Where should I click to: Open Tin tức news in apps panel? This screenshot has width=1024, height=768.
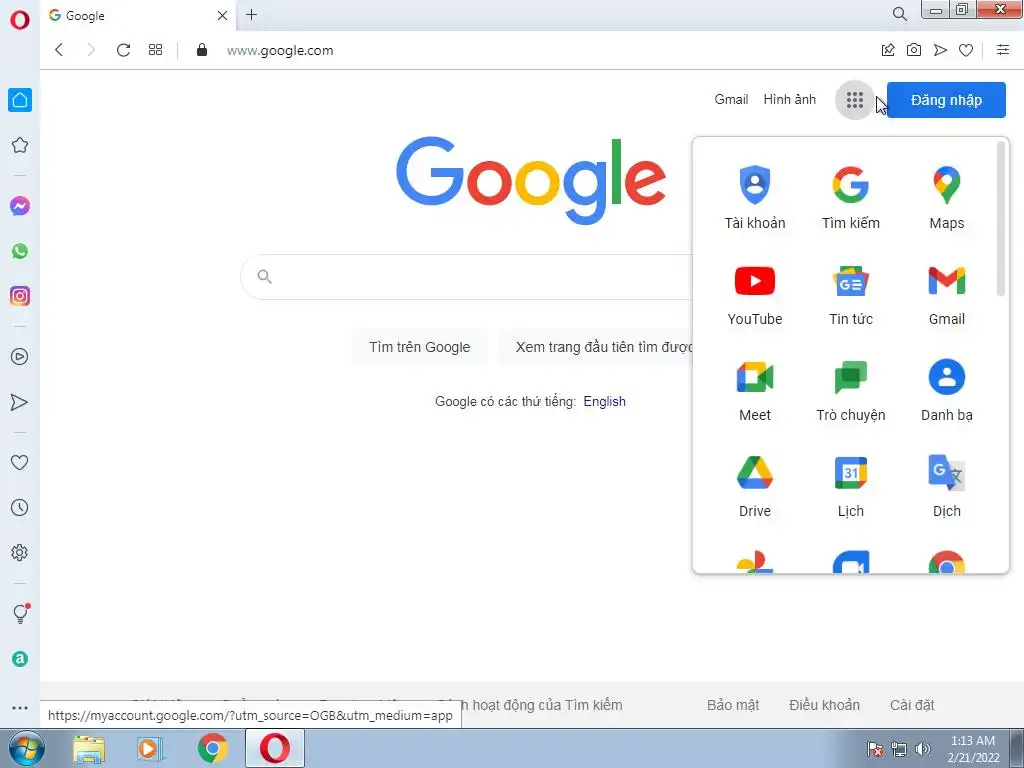[850, 294]
